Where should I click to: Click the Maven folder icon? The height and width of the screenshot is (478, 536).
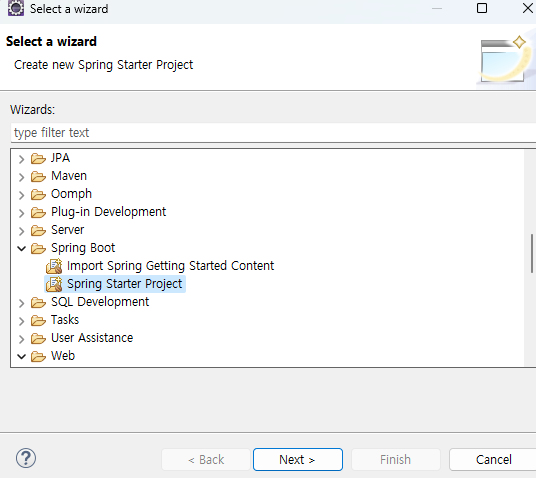point(38,177)
